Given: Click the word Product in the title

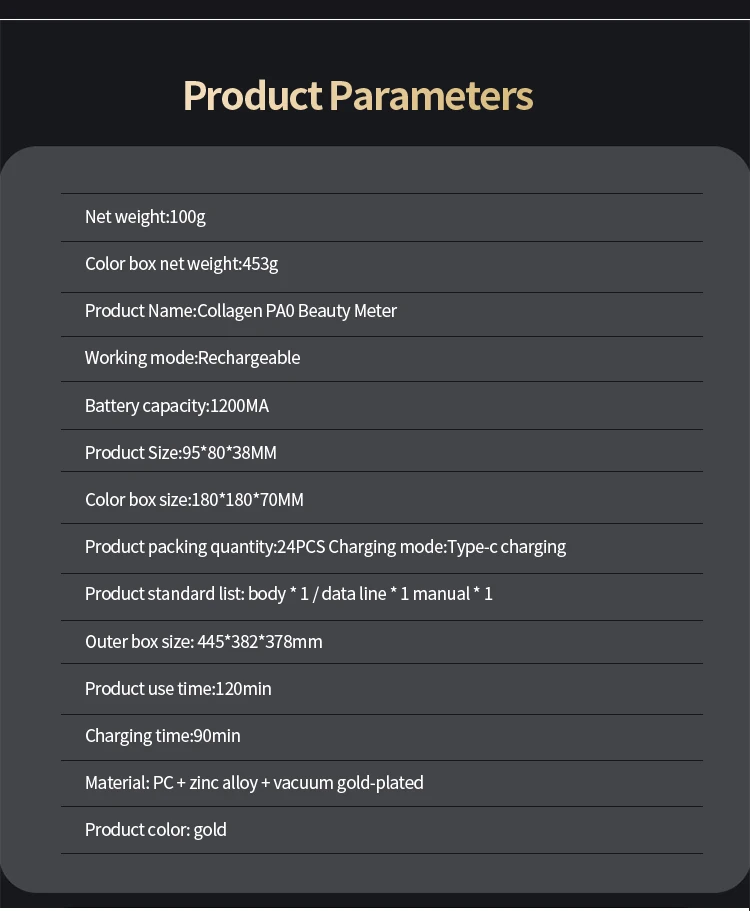Looking at the screenshot, I should [252, 96].
